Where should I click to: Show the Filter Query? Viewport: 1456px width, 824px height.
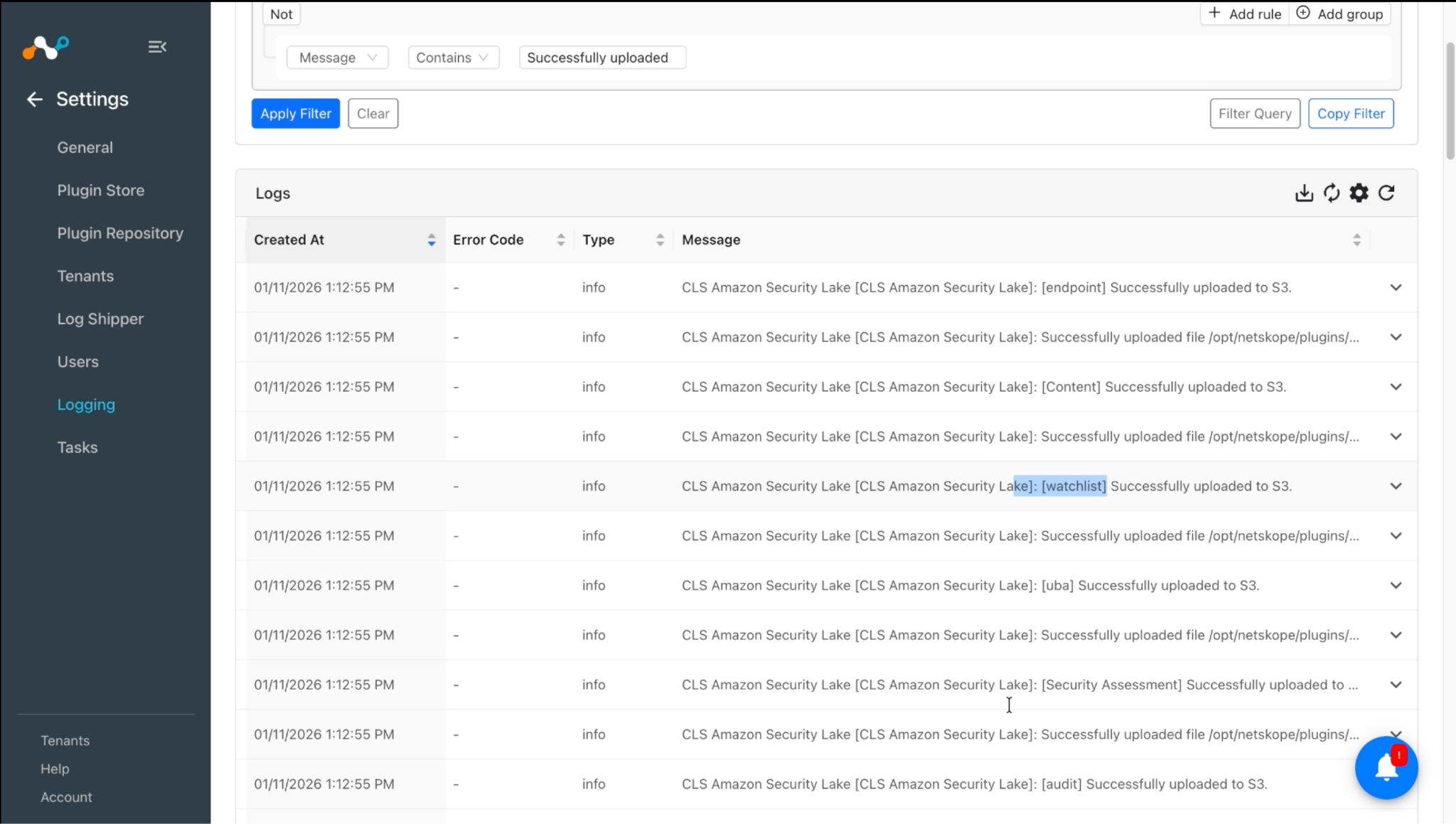coord(1255,114)
